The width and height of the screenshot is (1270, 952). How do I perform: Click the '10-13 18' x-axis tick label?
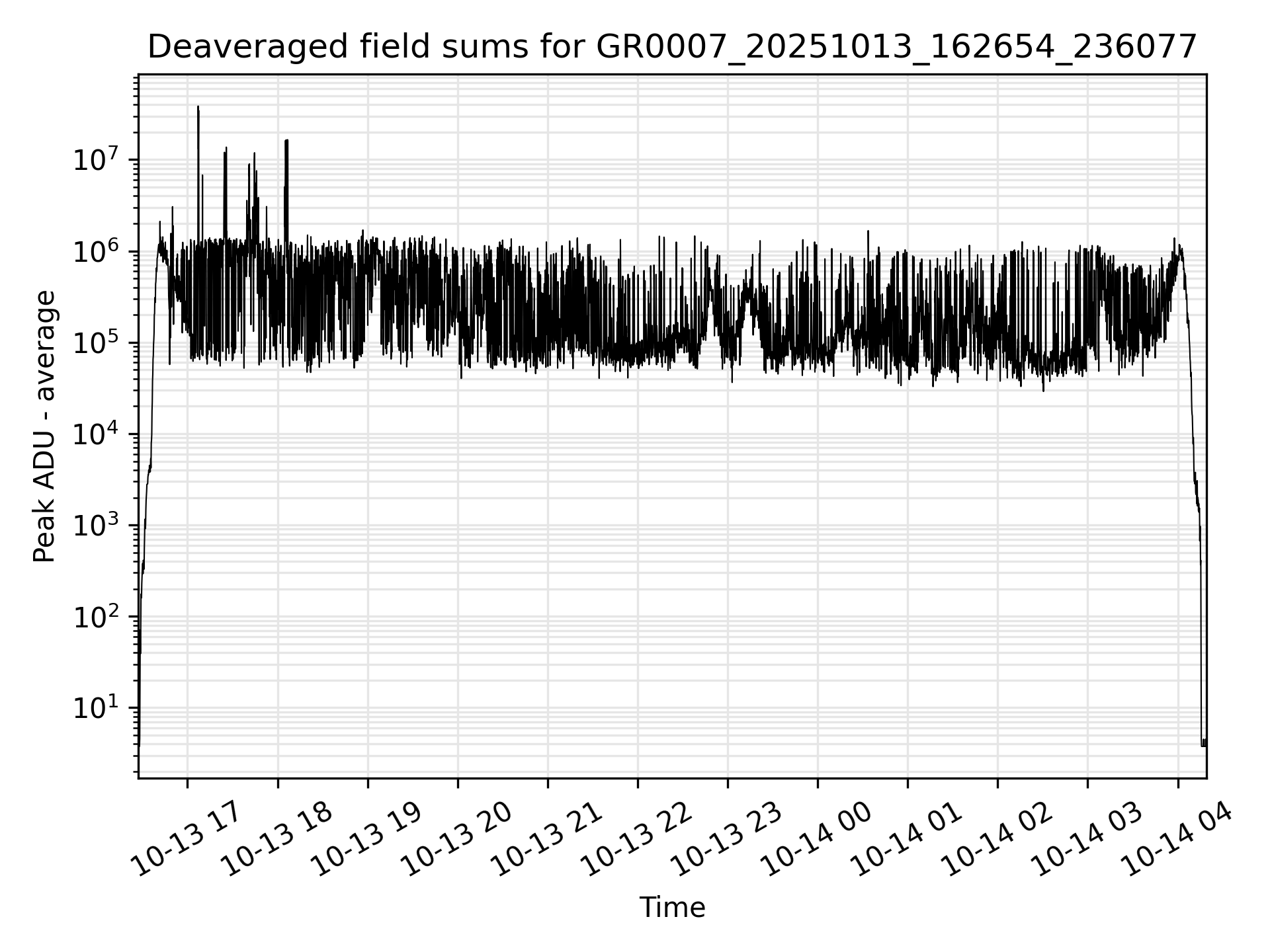pos(276,840)
